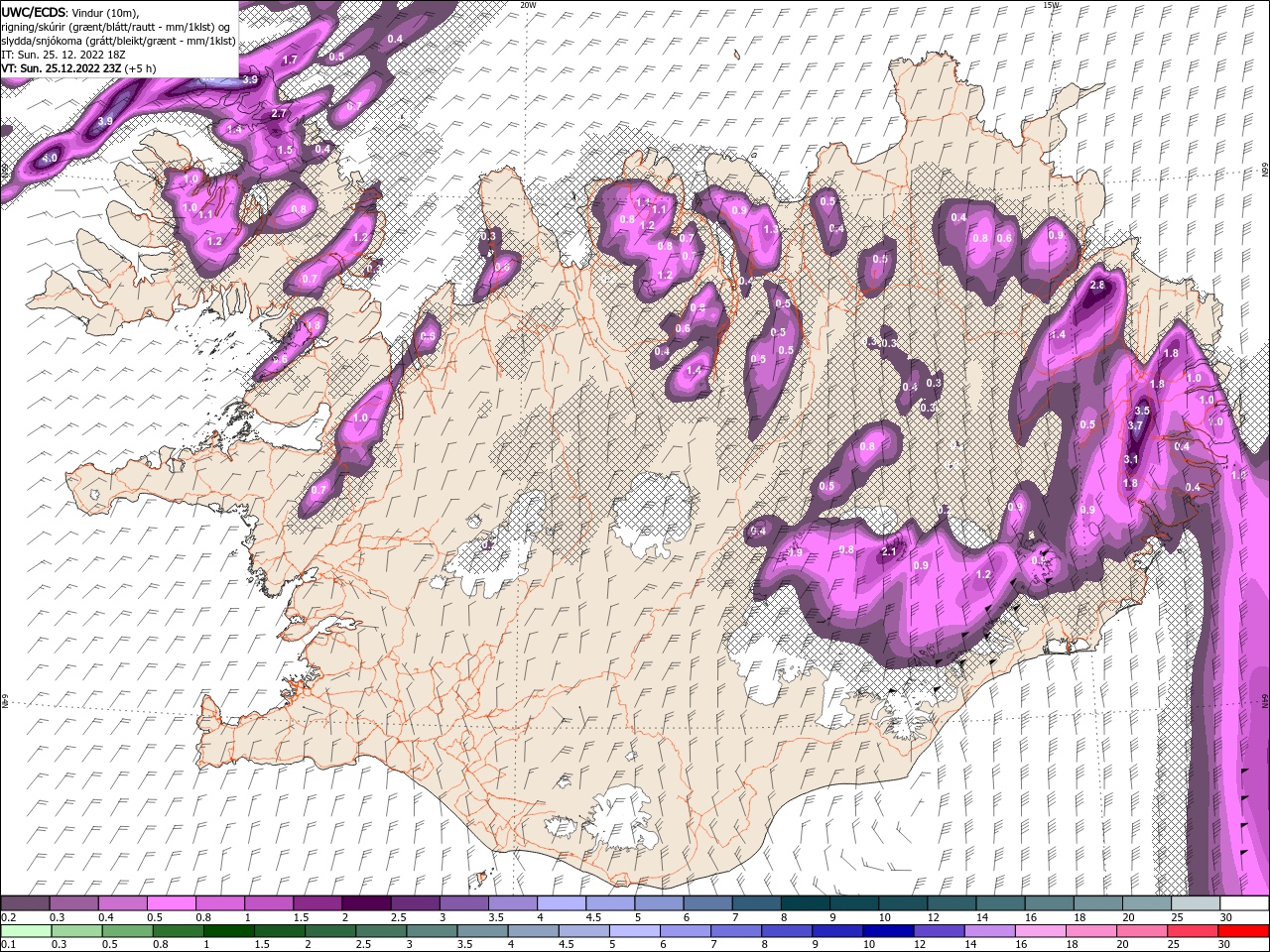Viewport: 1270px width, 952px height.
Task: Click the top-row legend swatch between 0.2 and 0.3
Action: coord(25,903)
